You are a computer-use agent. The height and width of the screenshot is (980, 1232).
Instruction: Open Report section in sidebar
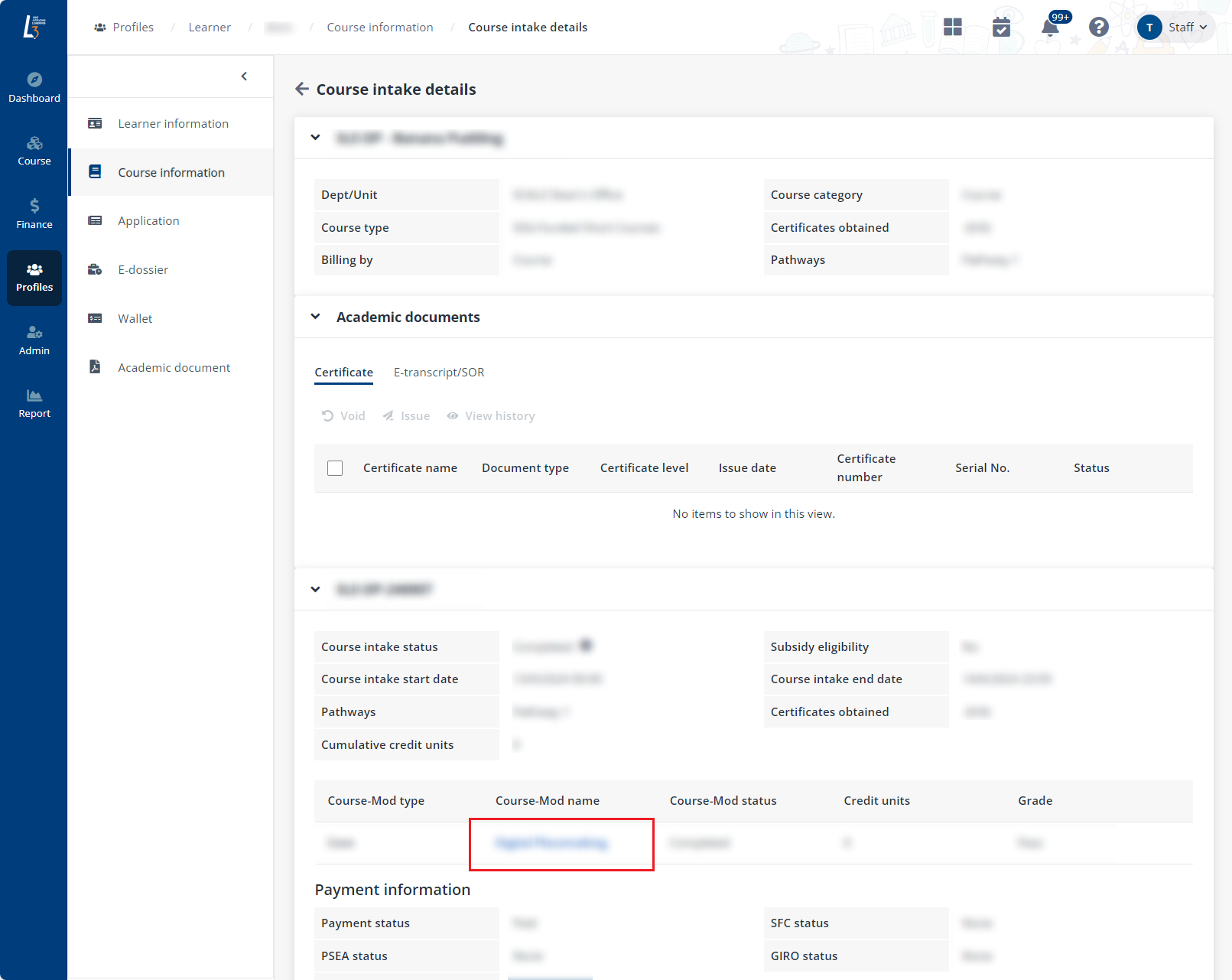(34, 403)
